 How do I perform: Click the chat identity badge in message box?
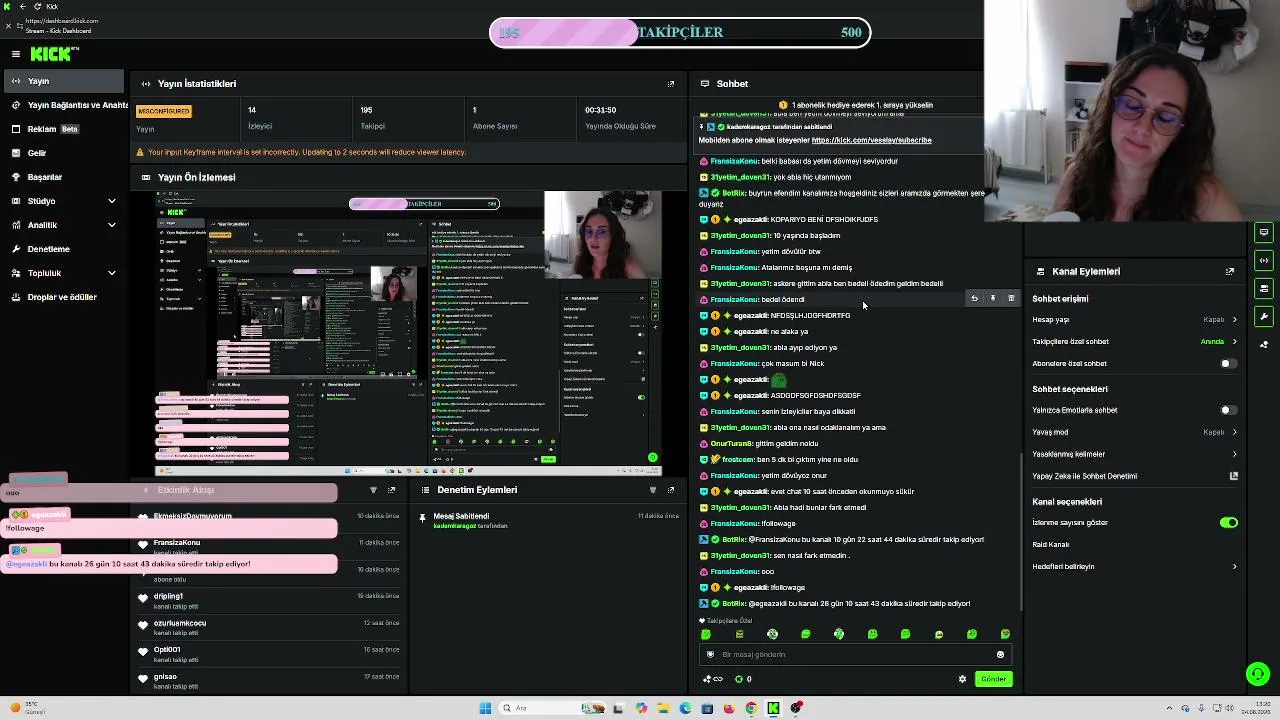[x=711, y=655]
